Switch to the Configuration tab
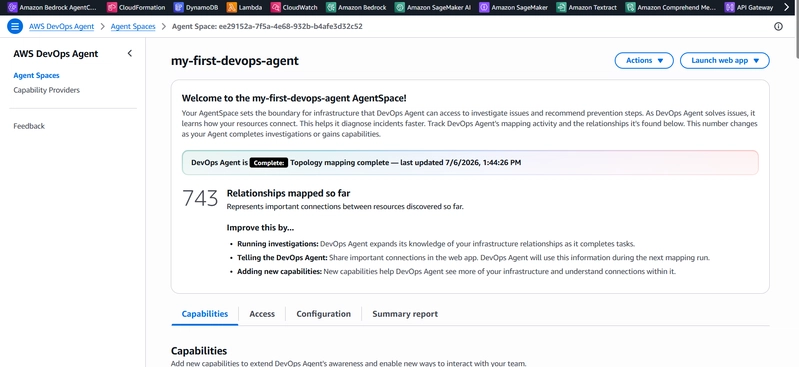This screenshot has width=799, height=367. [x=324, y=314]
